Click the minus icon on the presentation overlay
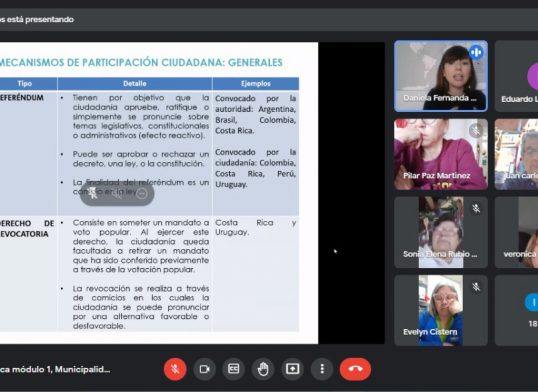Image resolution: width=538 pixels, height=392 pixels. point(141,194)
